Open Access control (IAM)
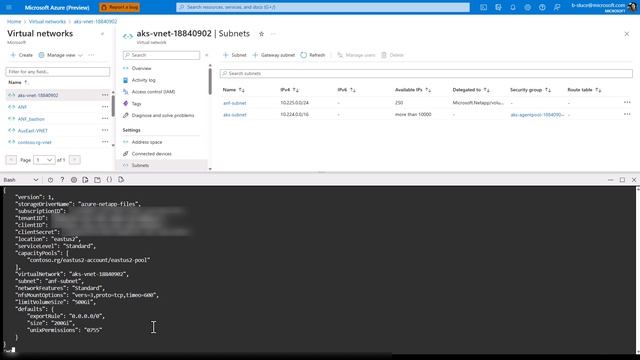Viewport: 640px width, 360px height. (153, 92)
